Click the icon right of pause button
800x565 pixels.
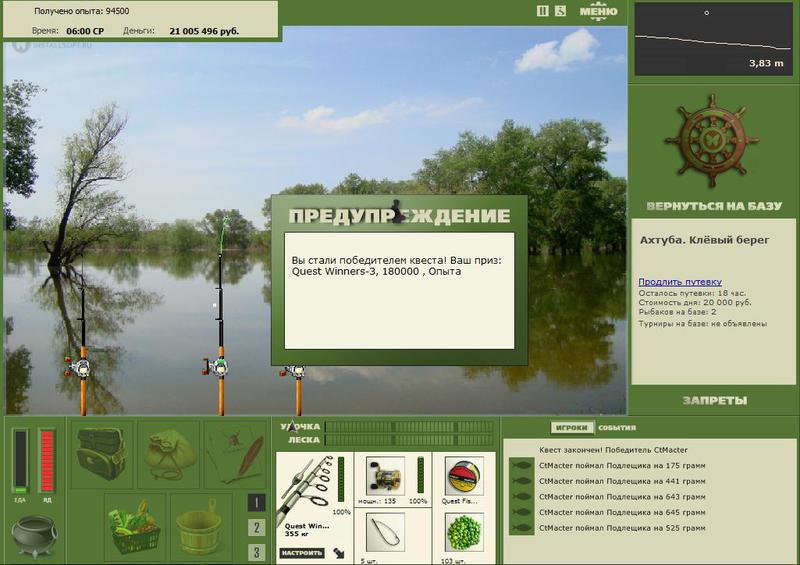coord(560,11)
